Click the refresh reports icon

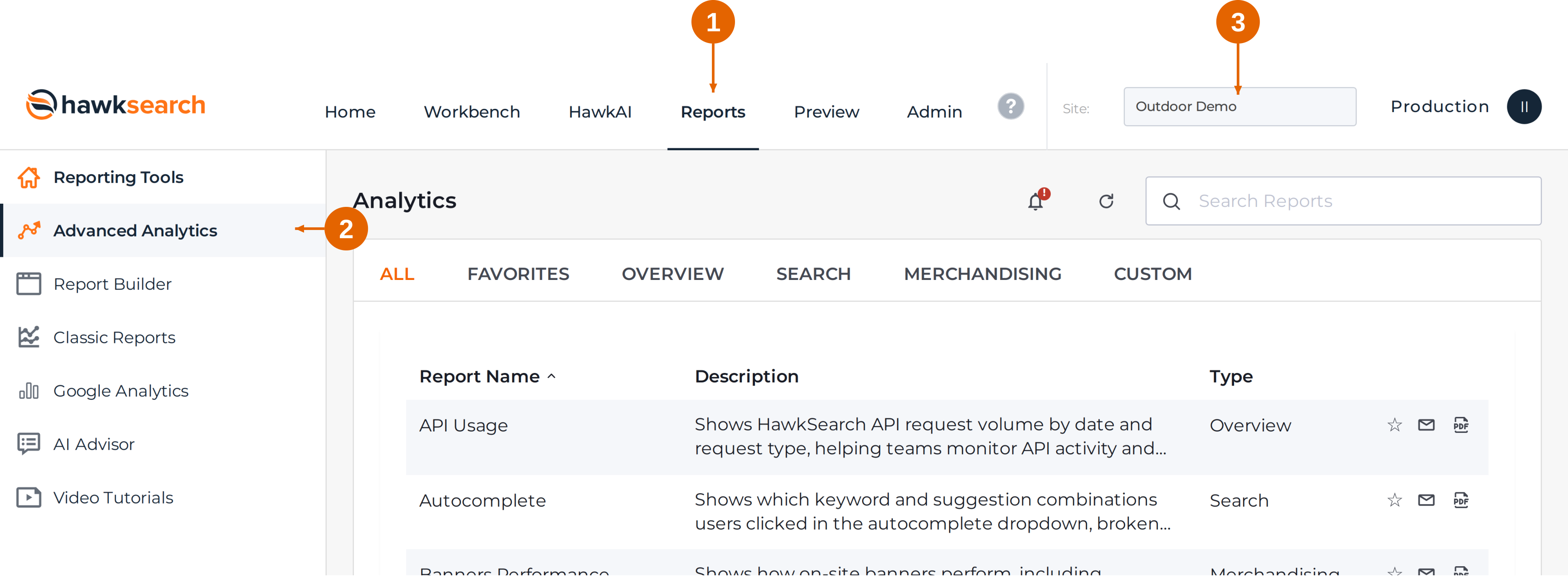tap(1106, 201)
